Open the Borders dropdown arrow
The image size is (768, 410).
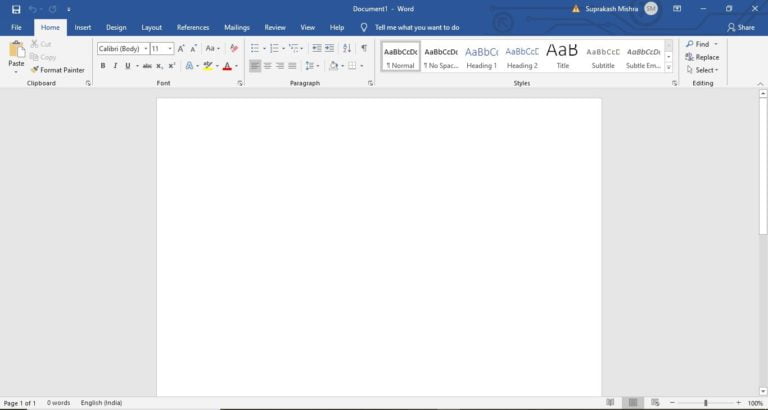[361, 66]
